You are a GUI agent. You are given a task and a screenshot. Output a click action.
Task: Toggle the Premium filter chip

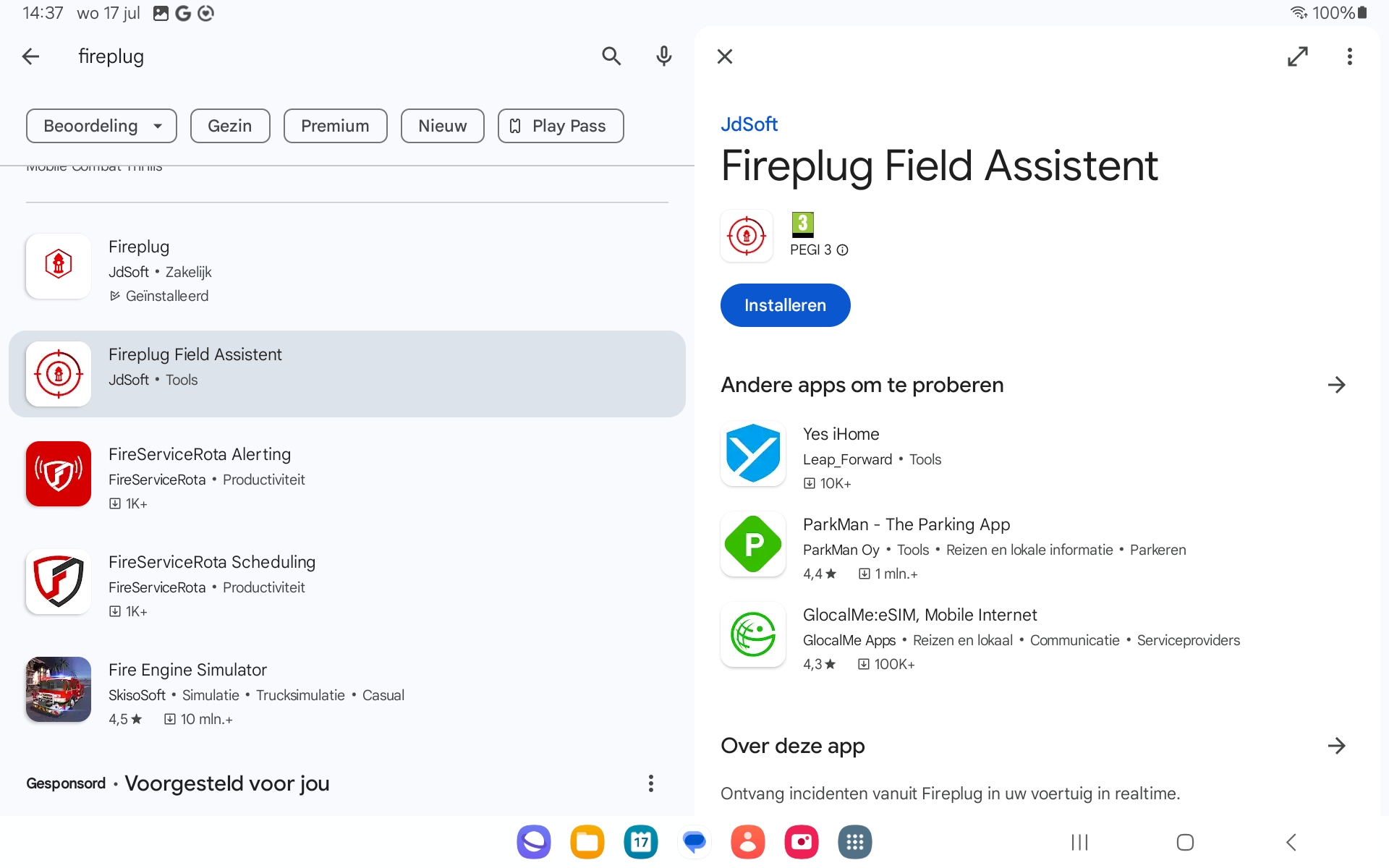(x=335, y=126)
